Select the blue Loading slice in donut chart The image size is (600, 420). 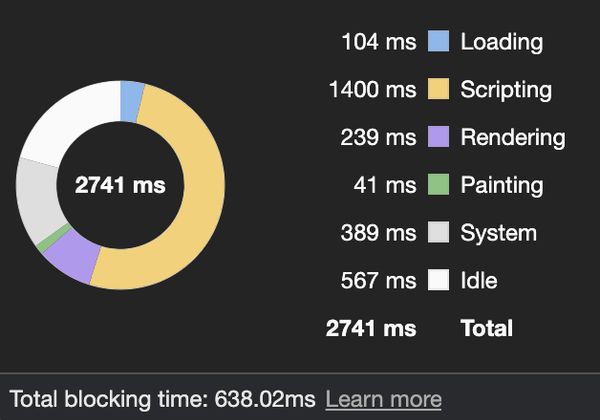131,101
